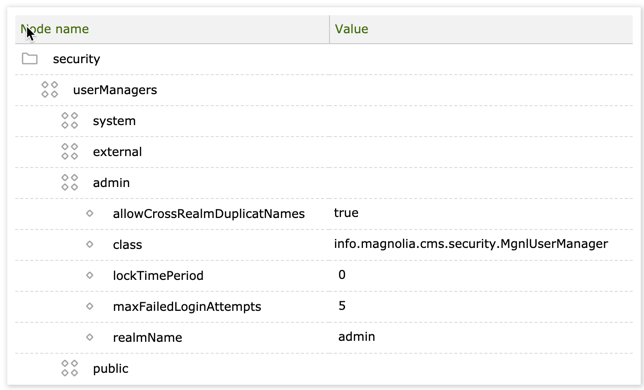
Task: Select the security tree row
Action: (324, 59)
